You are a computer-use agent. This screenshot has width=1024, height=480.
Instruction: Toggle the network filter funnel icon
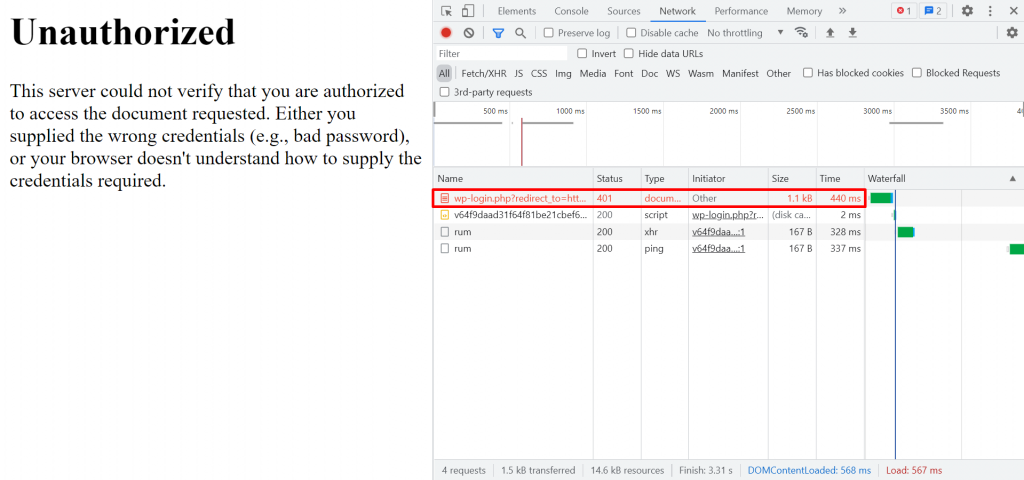click(498, 33)
